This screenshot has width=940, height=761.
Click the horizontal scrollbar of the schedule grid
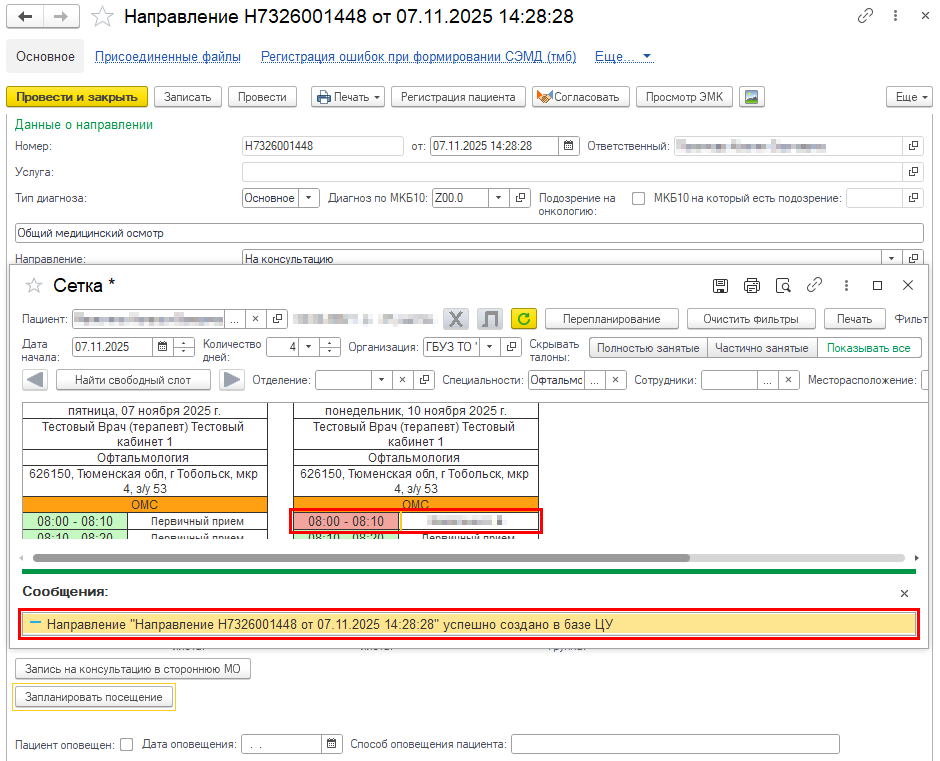point(360,557)
